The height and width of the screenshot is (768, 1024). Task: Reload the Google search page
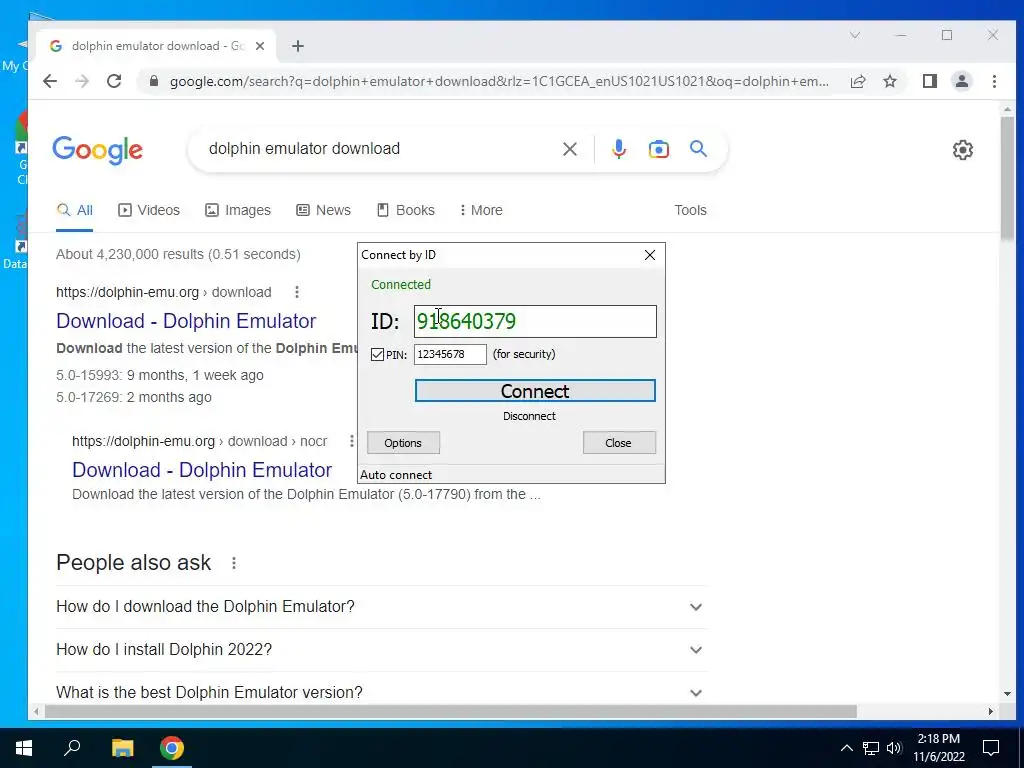point(114,81)
